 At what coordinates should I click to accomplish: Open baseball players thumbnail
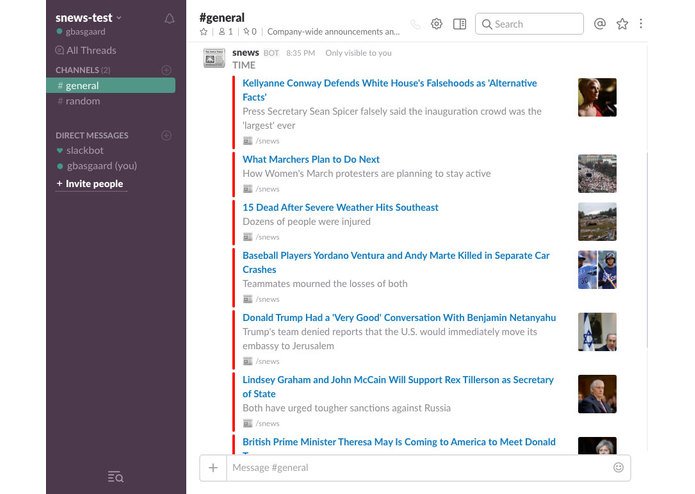pos(597,270)
